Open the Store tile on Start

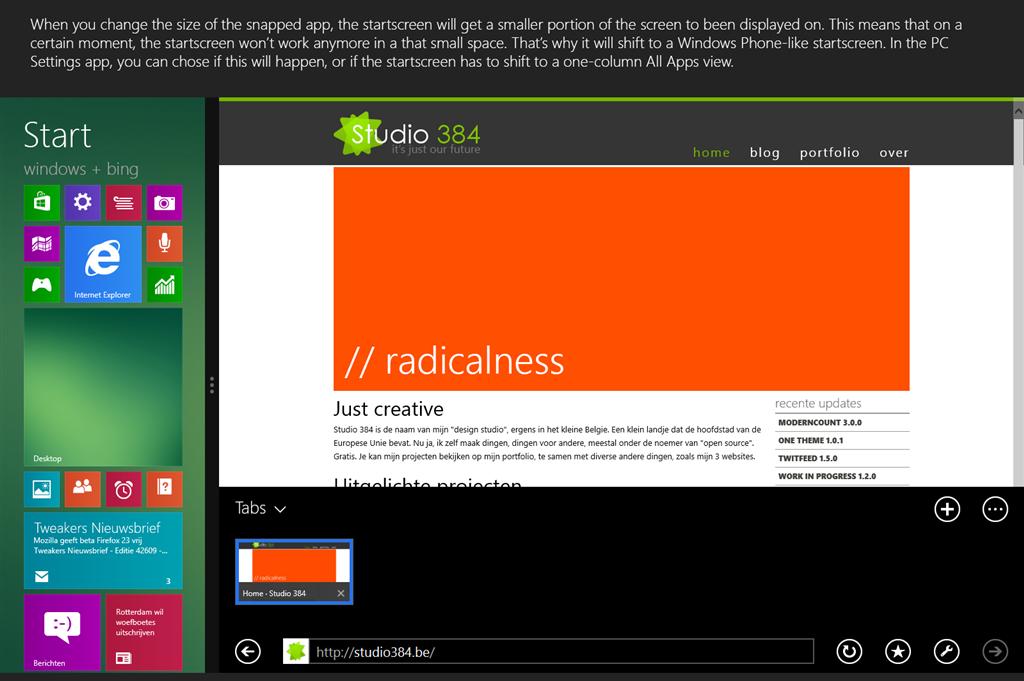(x=42, y=202)
